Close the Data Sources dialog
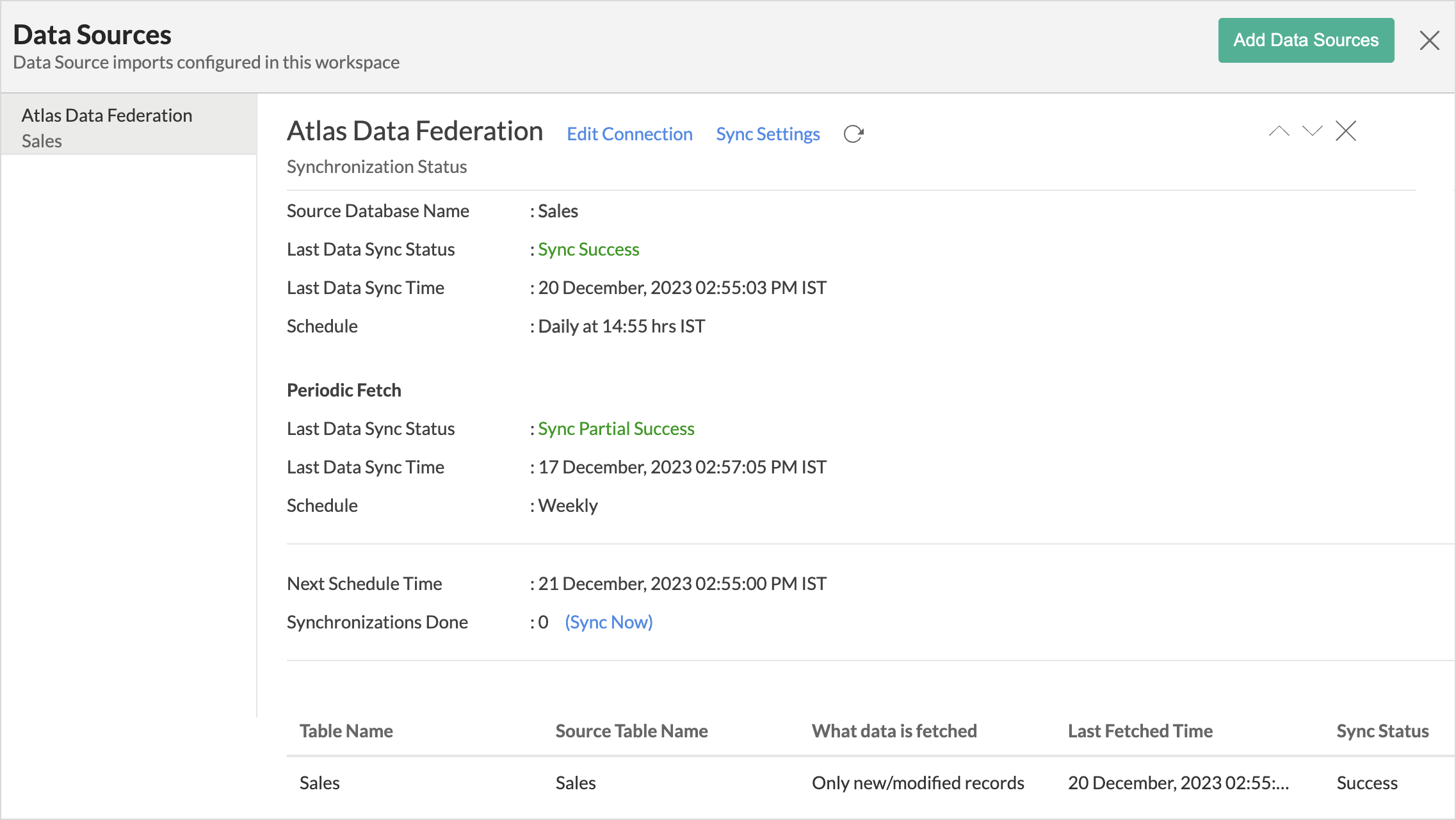 click(1429, 40)
